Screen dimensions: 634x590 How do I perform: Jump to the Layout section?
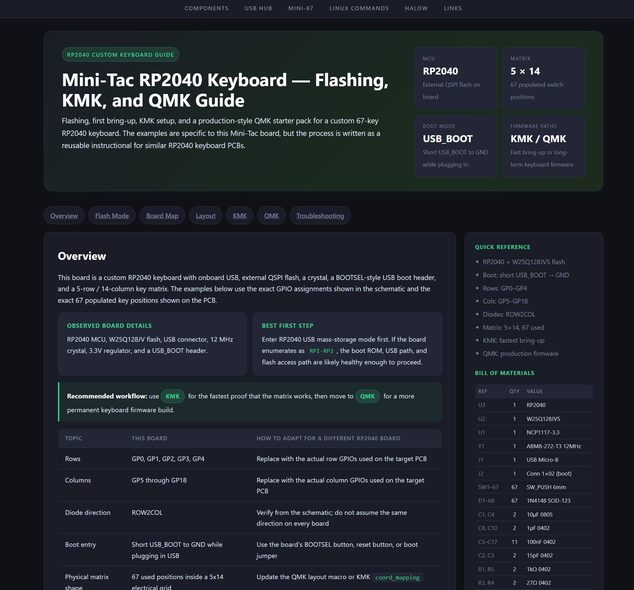pyautogui.click(x=205, y=216)
